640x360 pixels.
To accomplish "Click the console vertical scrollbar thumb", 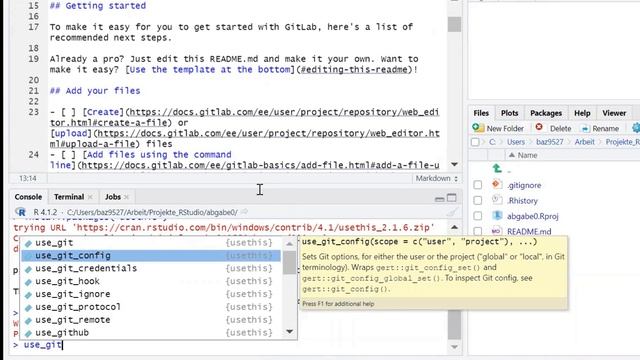I will [454, 324].
